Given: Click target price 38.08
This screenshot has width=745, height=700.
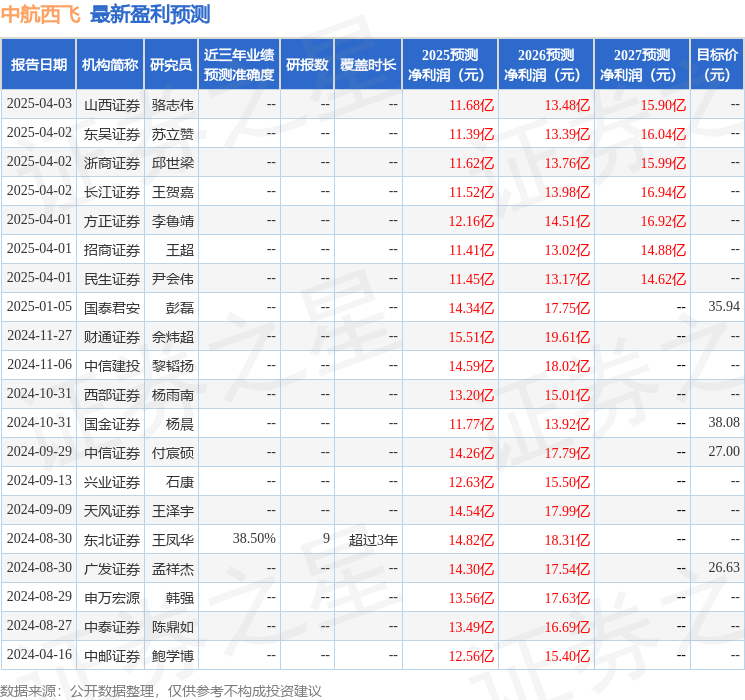Looking at the screenshot, I should [x=724, y=422].
